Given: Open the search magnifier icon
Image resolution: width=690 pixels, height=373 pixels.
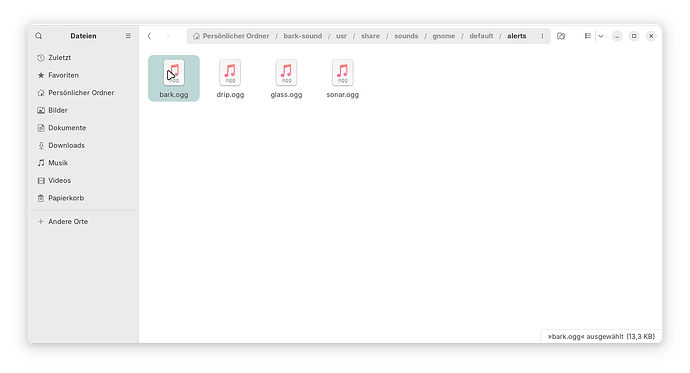Looking at the screenshot, I should pos(39,36).
